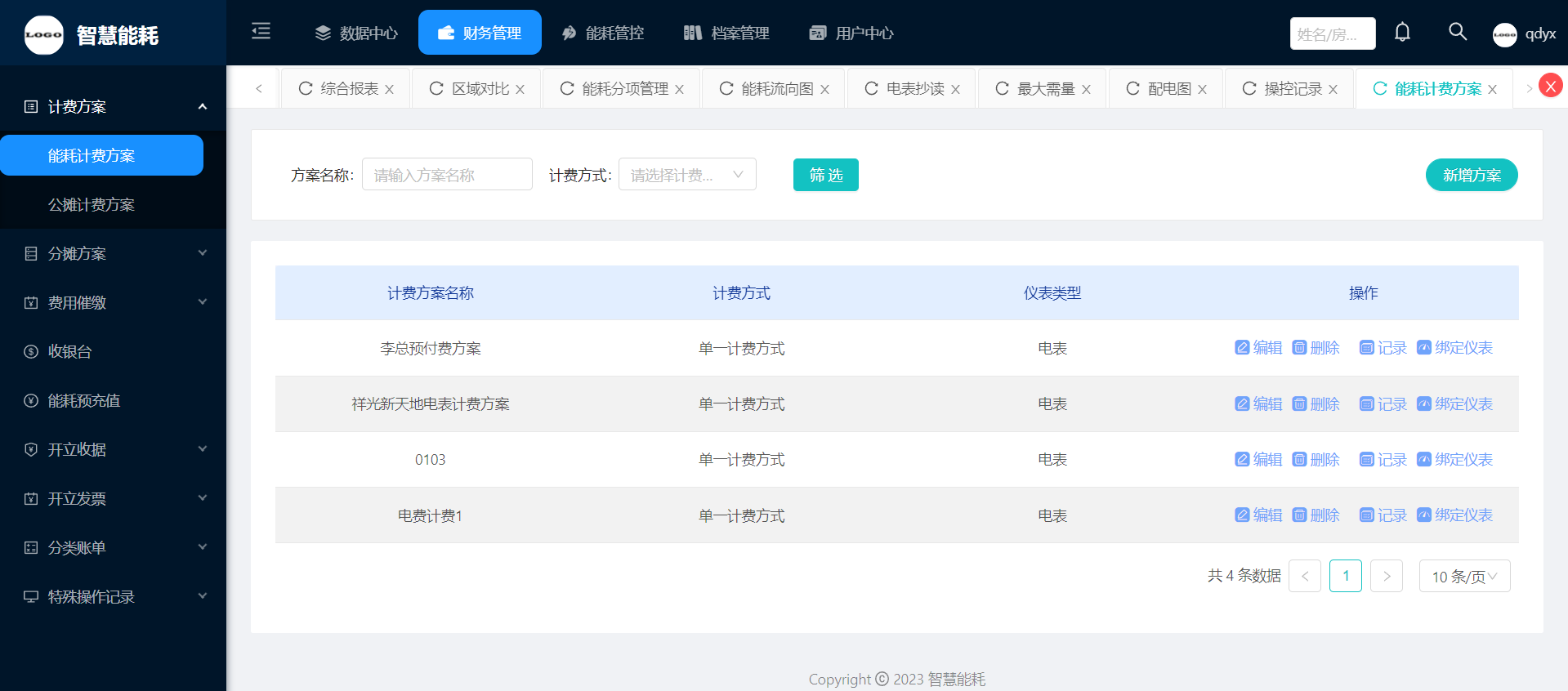Click the 新增方案 button
This screenshot has height=691, width=1568.
pos(1471,175)
